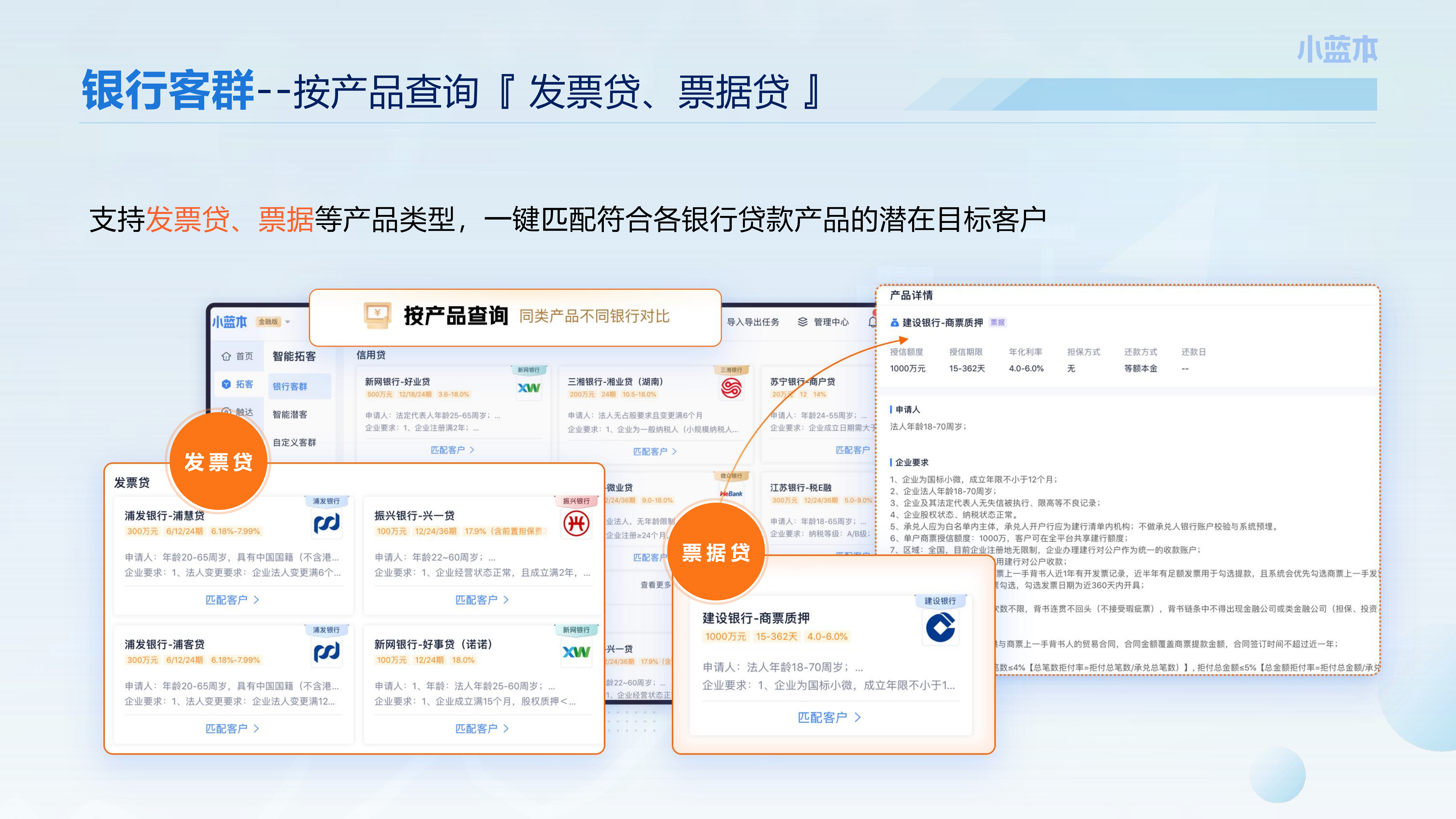Click the 1000万元 授信额度 value in 产品详情
1456x819 pixels.
[908, 369]
